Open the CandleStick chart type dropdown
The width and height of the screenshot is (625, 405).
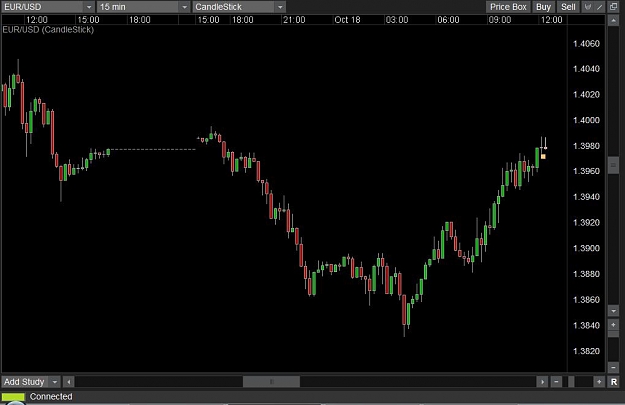(x=239, y=7)
